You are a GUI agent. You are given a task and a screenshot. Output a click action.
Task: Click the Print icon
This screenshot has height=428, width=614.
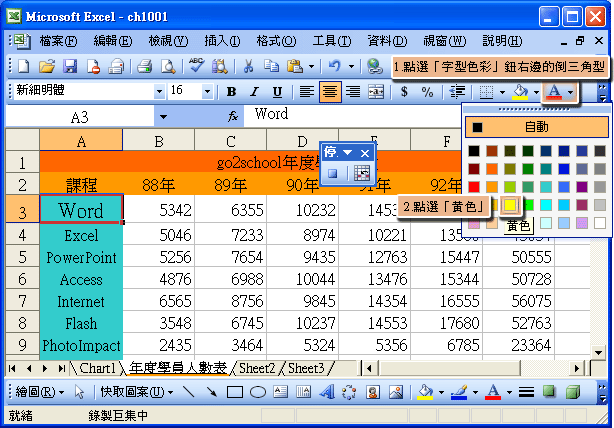coord(144,66)
